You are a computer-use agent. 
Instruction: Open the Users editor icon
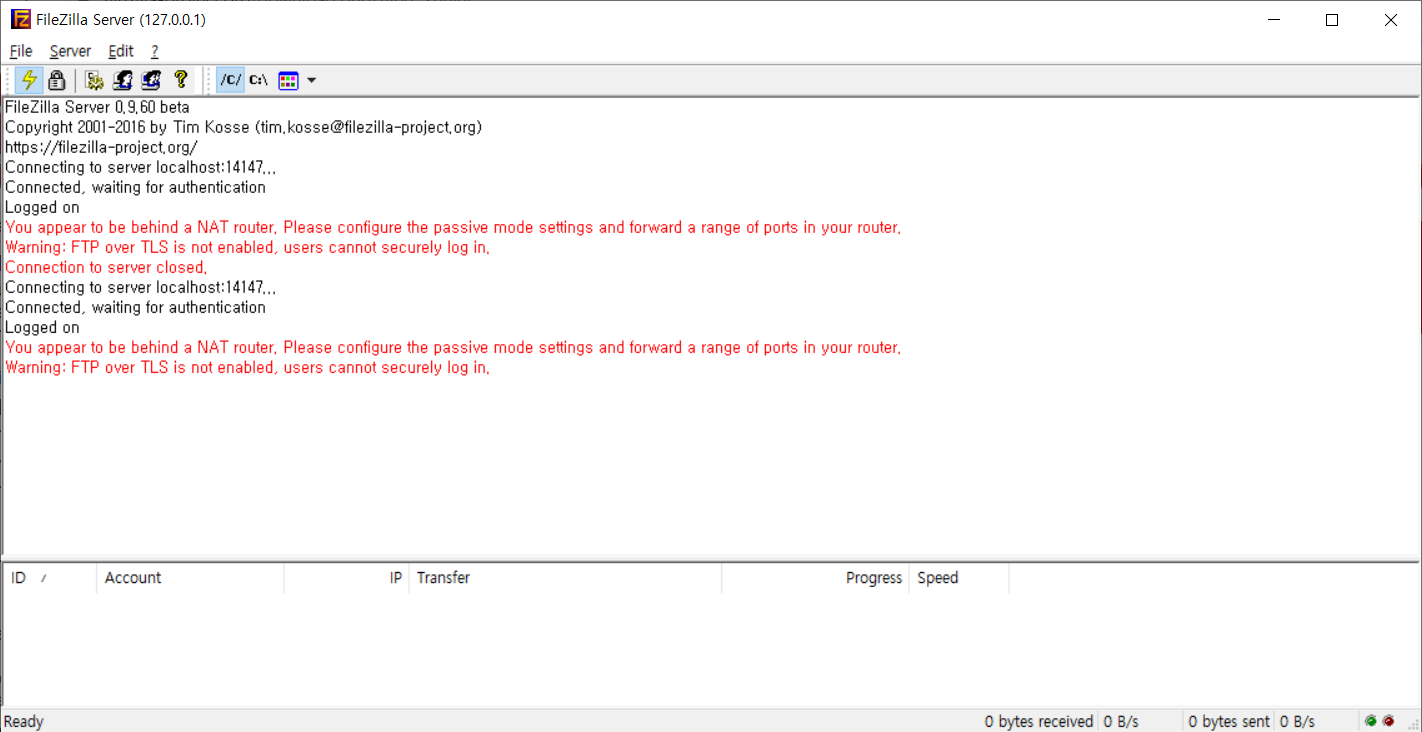[123, 80]
